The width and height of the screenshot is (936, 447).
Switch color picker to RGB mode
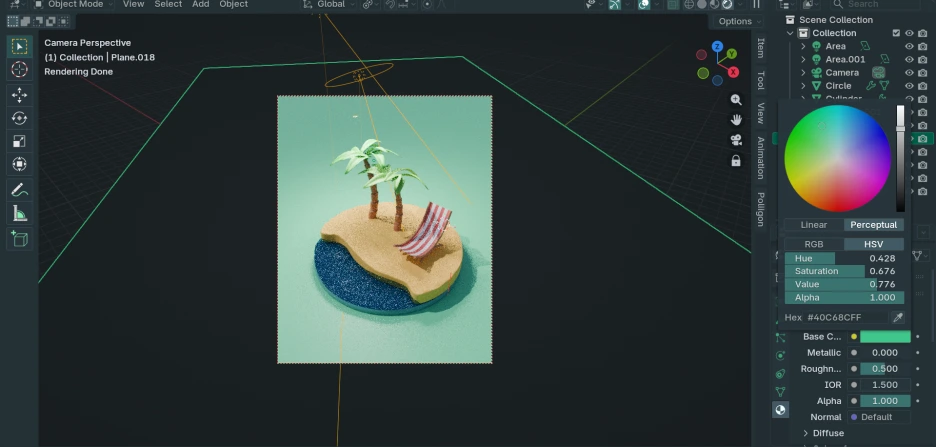(814, 244)
